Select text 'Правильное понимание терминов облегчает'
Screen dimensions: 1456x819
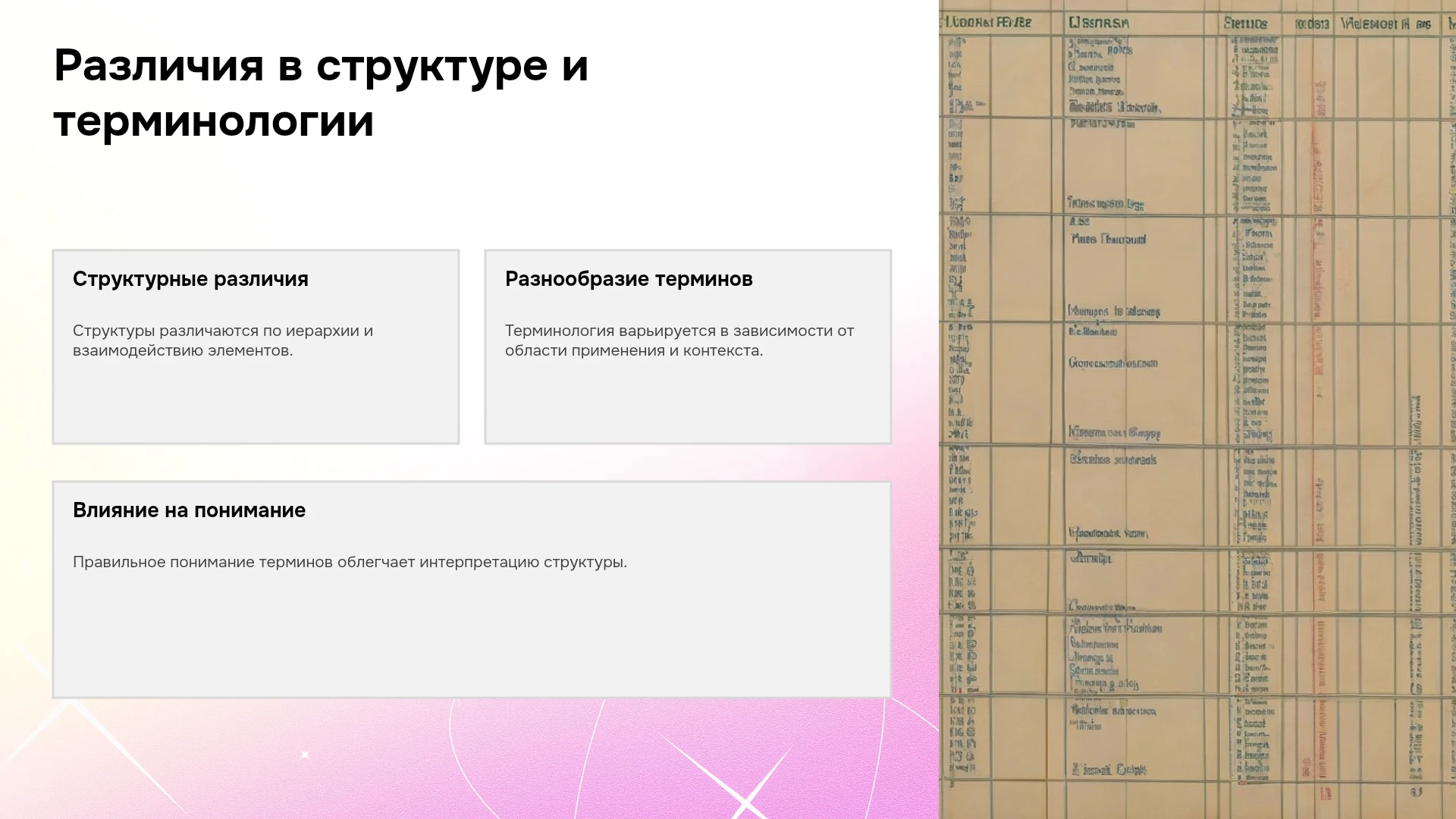pos(262,562)
